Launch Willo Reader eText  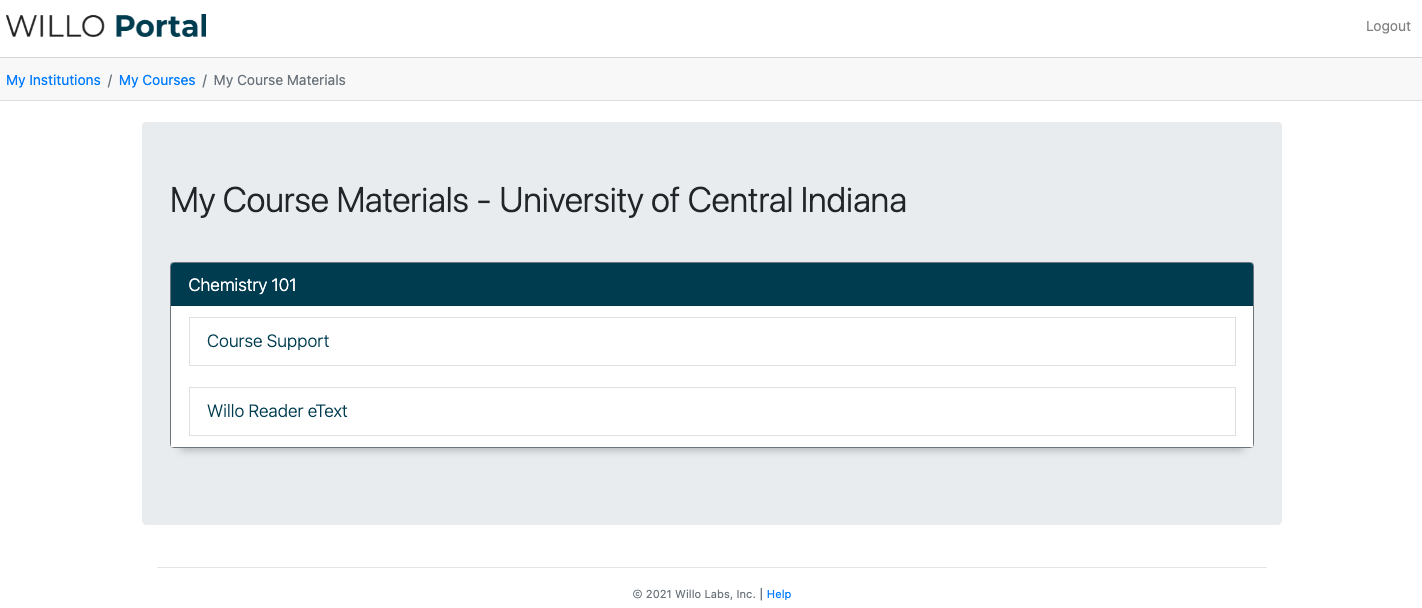(712, 411)
